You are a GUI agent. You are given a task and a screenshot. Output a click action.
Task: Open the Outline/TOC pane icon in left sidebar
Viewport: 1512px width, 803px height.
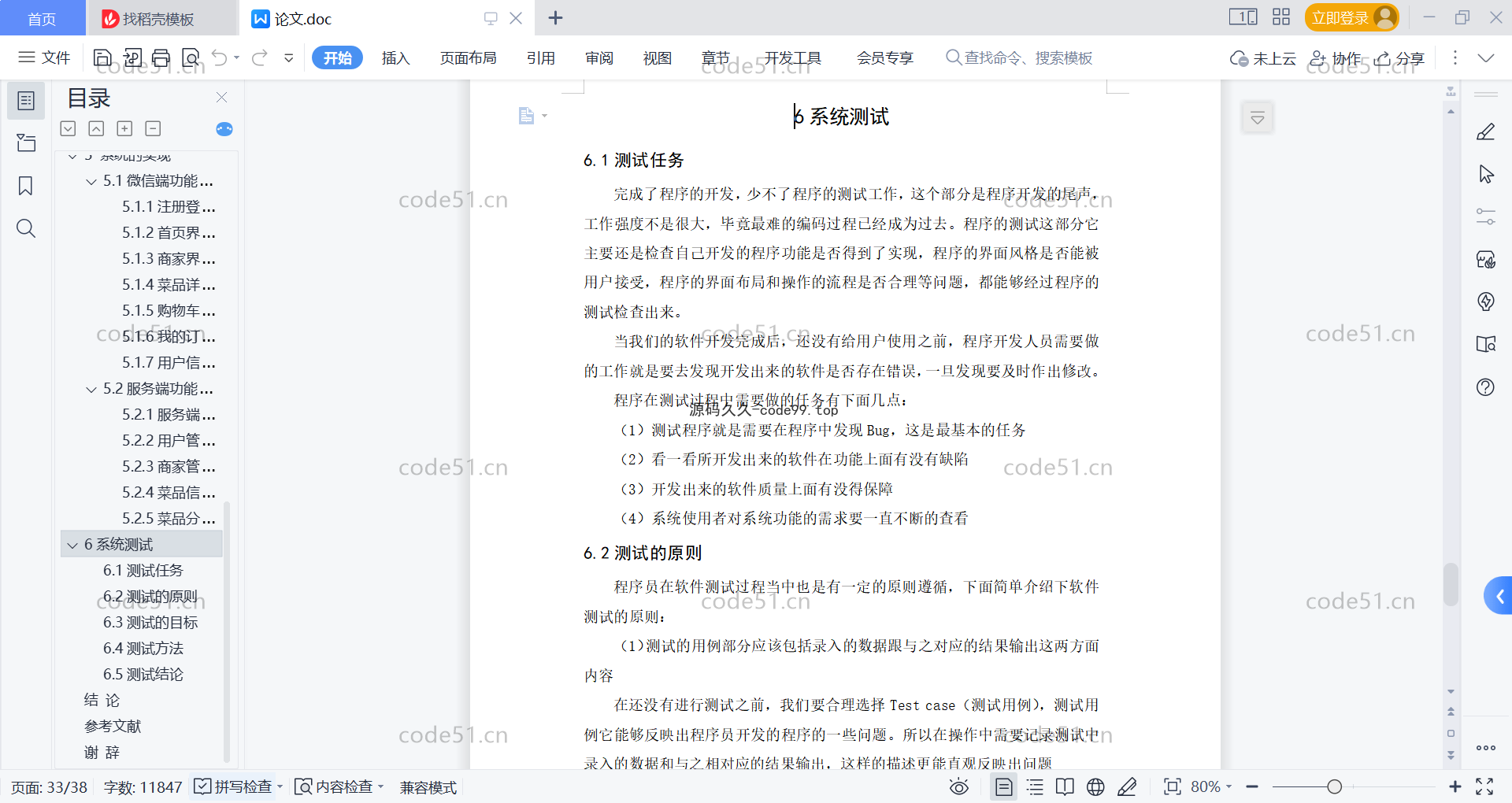(x=26, y=101)
